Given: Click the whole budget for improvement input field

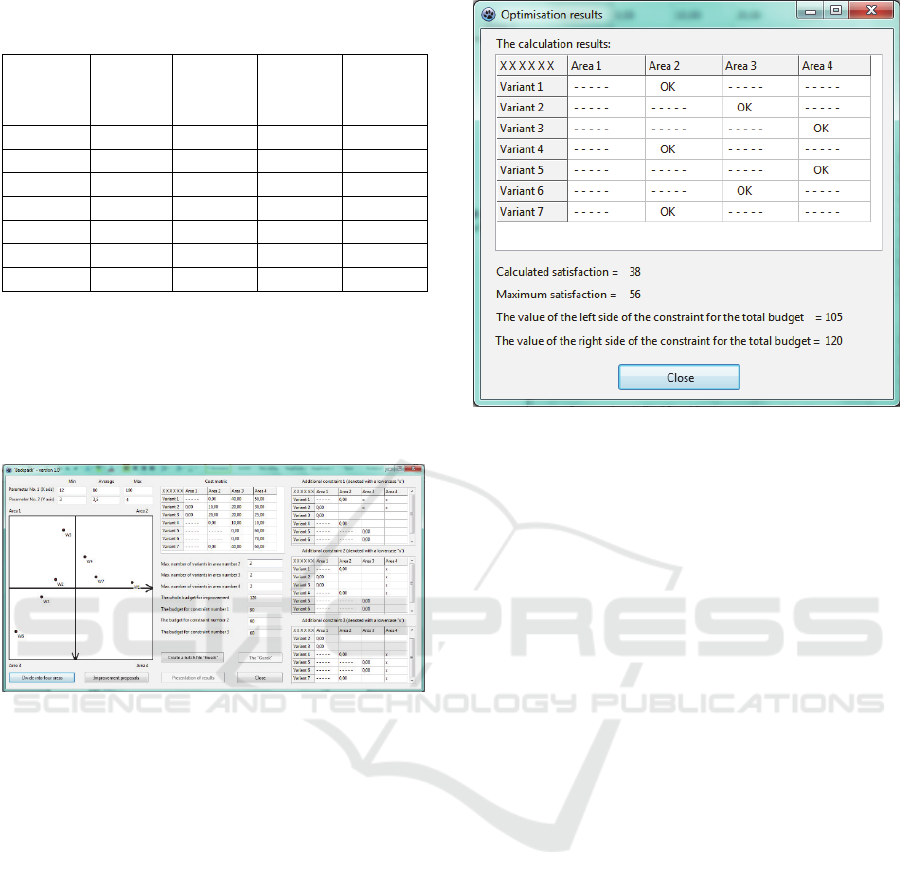Looking at the screenshot, I should 265,597.
